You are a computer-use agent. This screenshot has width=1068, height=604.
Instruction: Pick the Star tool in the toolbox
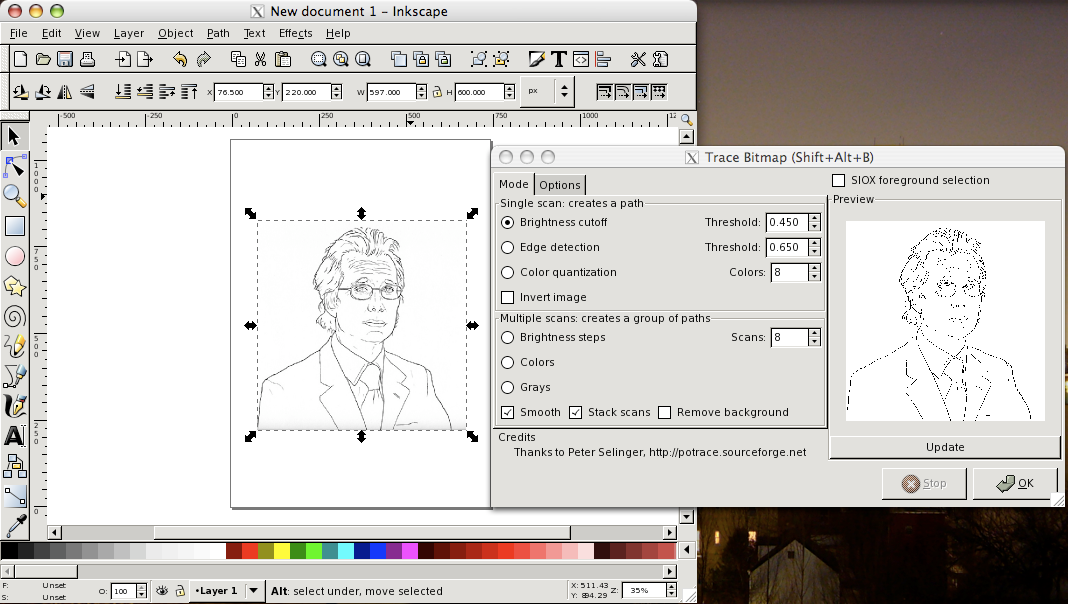[x=14, y=286]
